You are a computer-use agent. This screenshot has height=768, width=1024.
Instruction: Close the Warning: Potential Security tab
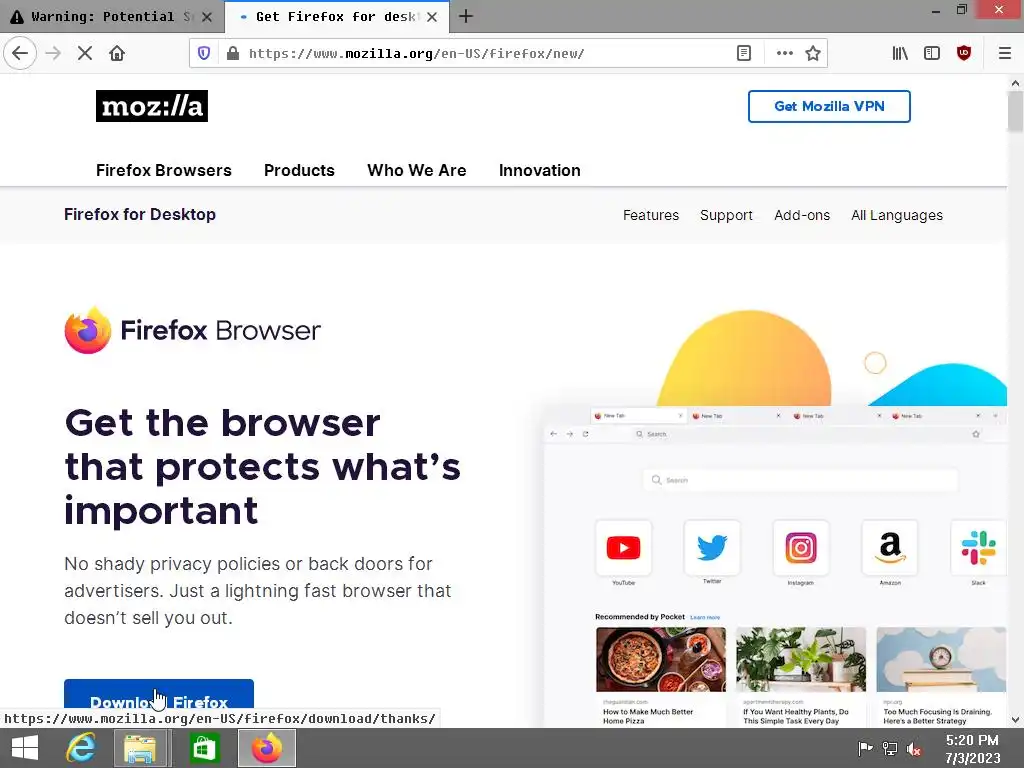(x=207, y=17)
